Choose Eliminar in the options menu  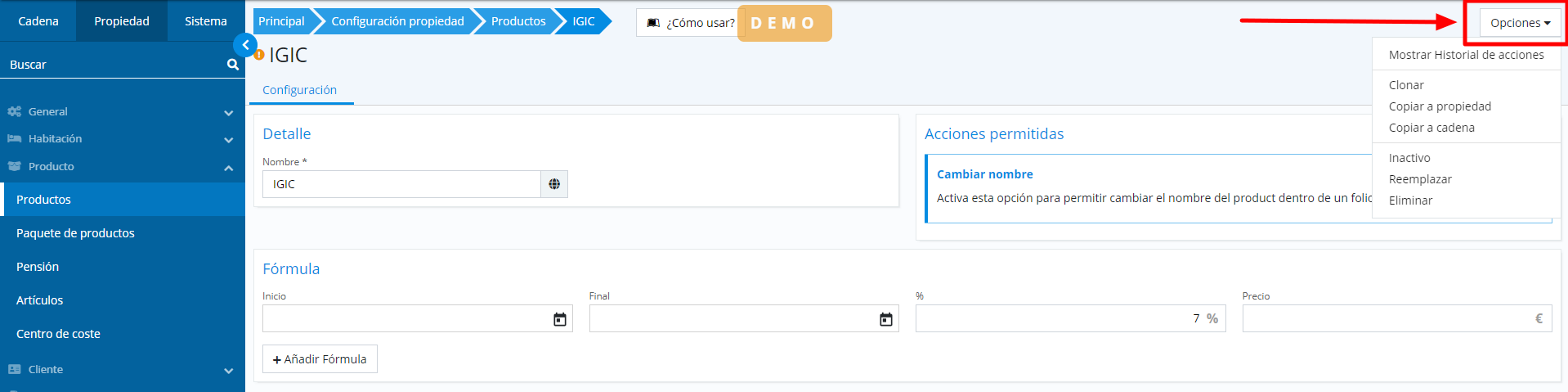(x=1410, y=201)
